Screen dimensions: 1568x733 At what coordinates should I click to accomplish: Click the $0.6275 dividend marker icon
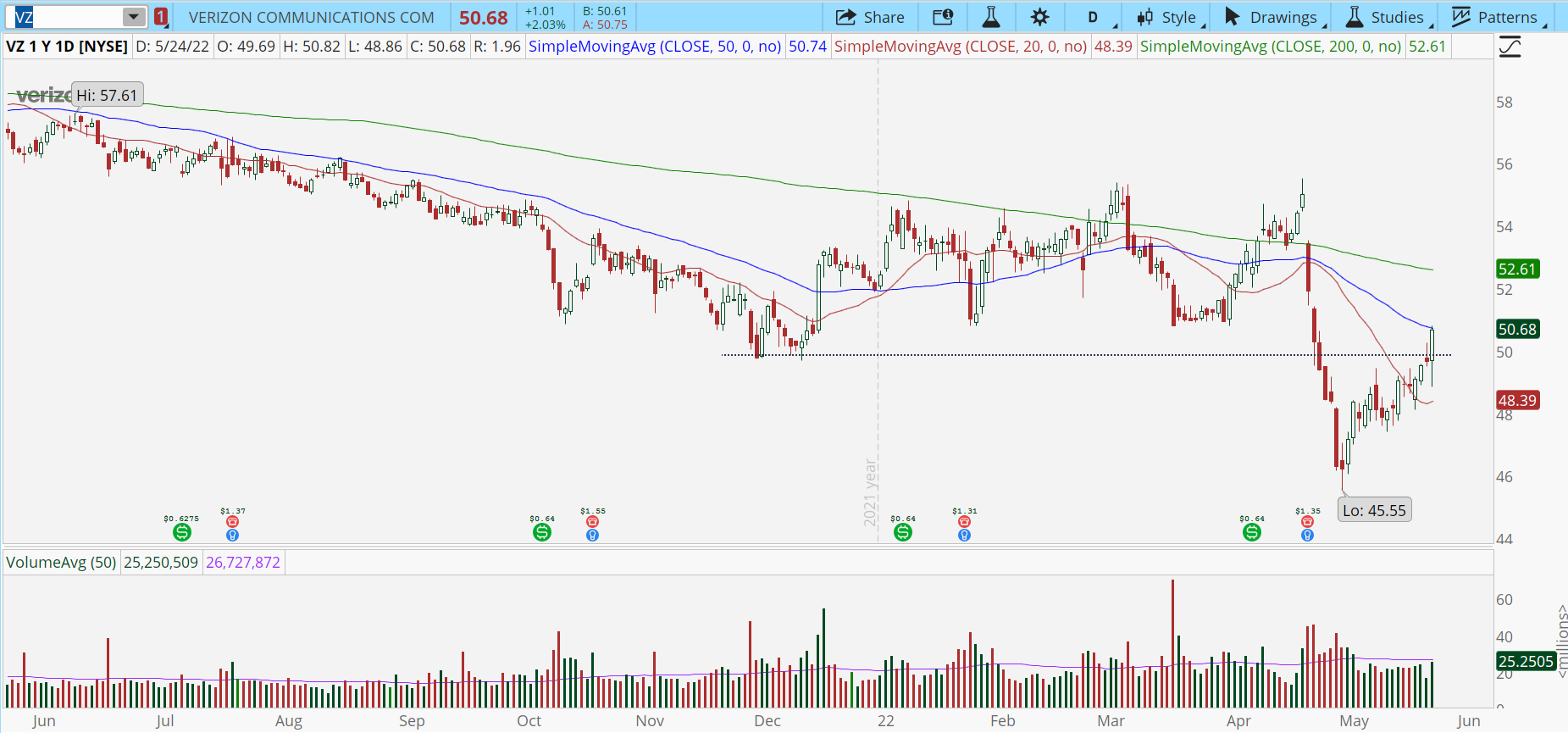(182, 532)
